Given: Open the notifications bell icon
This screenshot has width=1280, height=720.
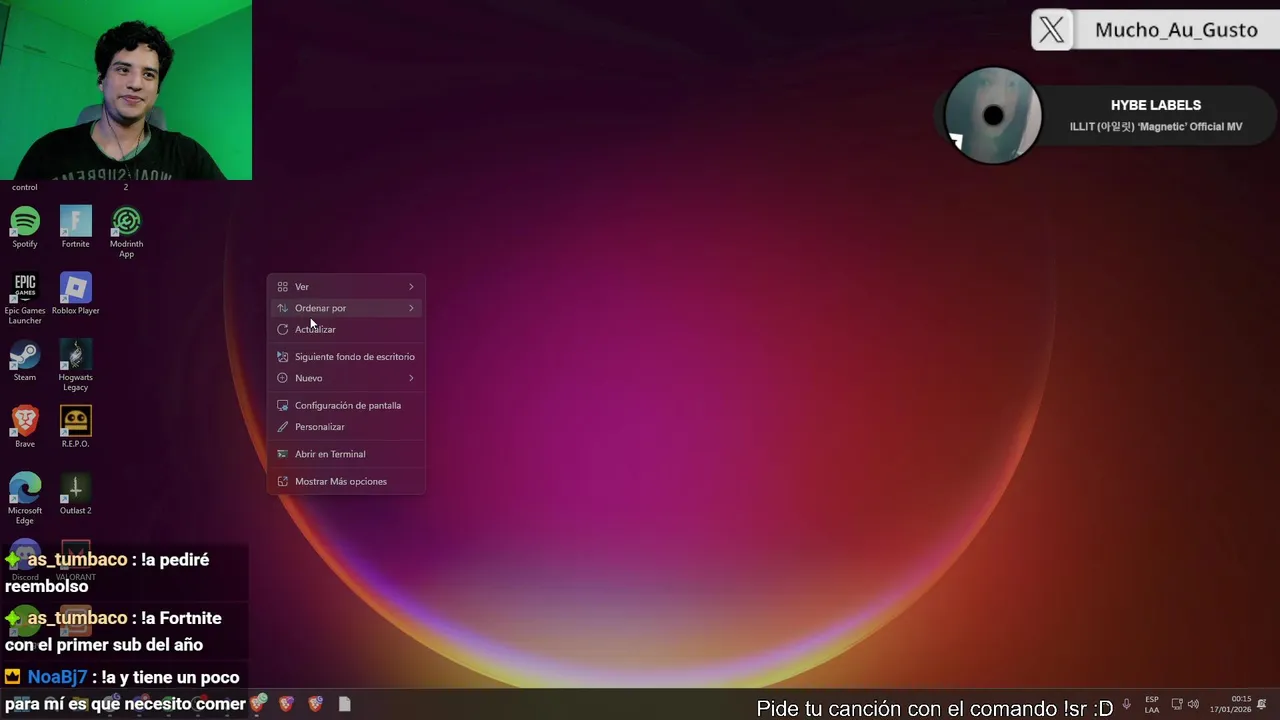Looking at the screenshot, I should (1262, 704).
